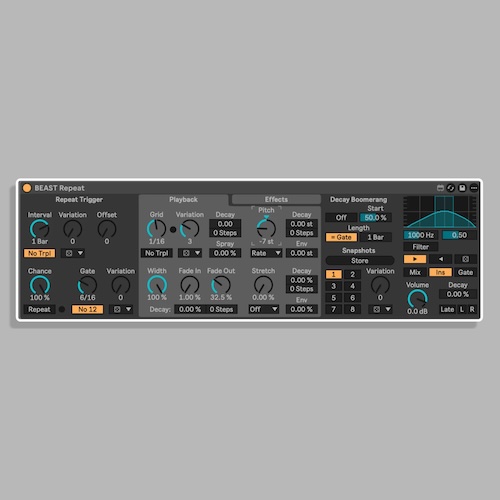Recall snapshot slot 7
Viewport: 500px width, 500px height.
click(x=334, y=310)
